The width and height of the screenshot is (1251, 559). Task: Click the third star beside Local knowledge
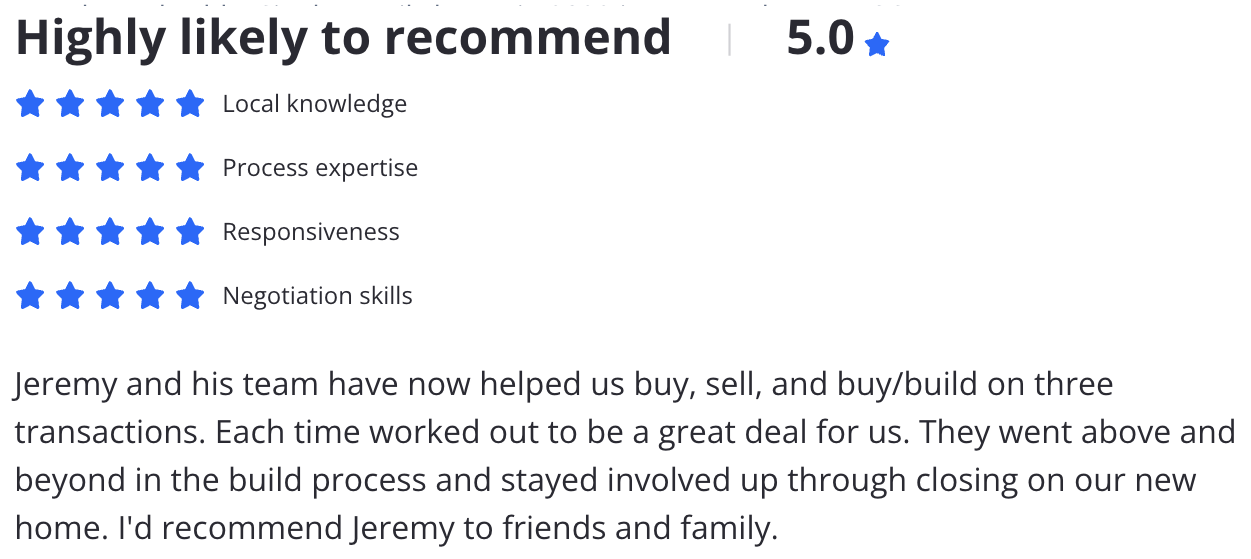click(110, 104)
